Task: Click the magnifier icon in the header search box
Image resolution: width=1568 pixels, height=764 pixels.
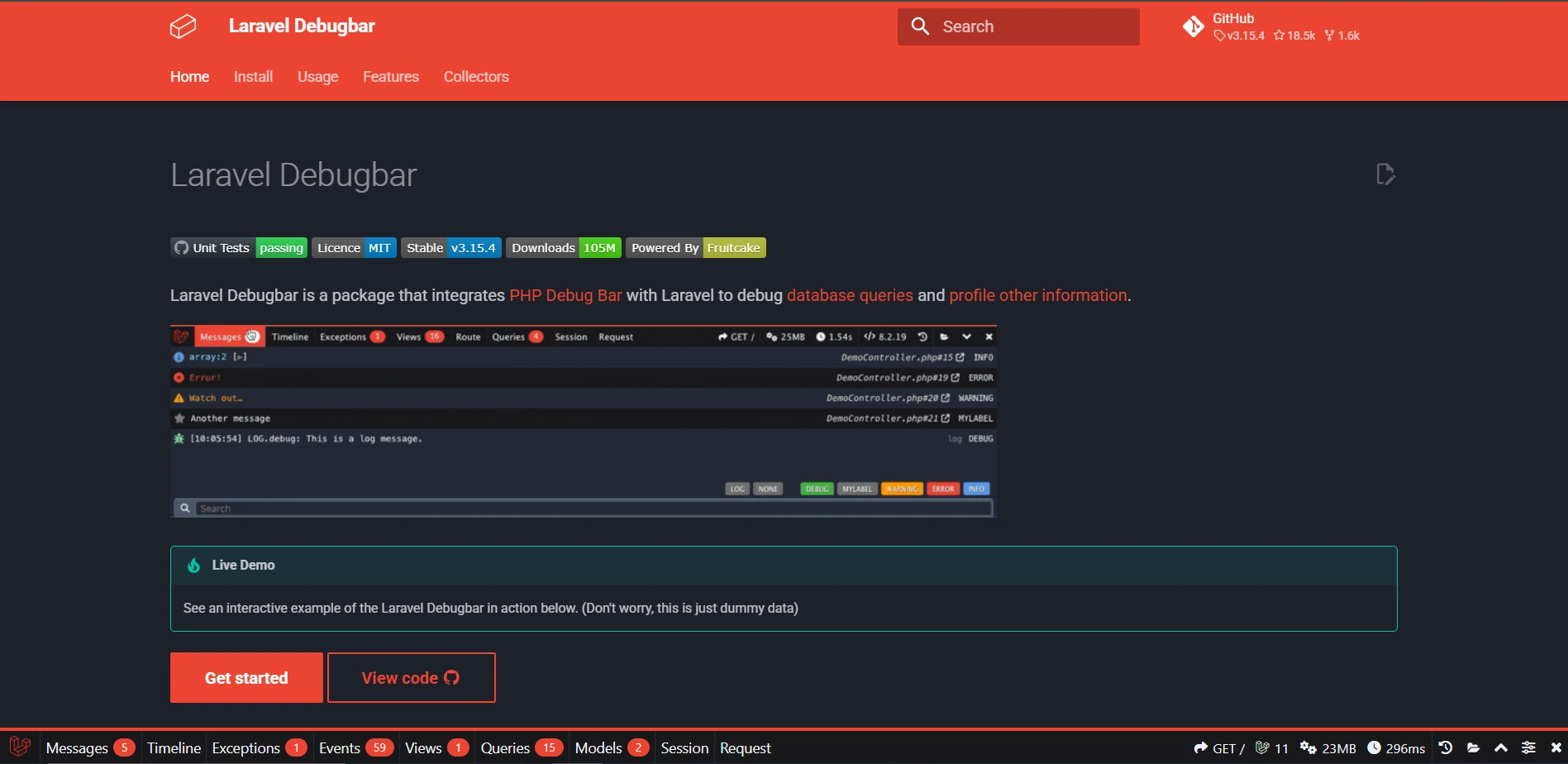Action: [920, 26]
